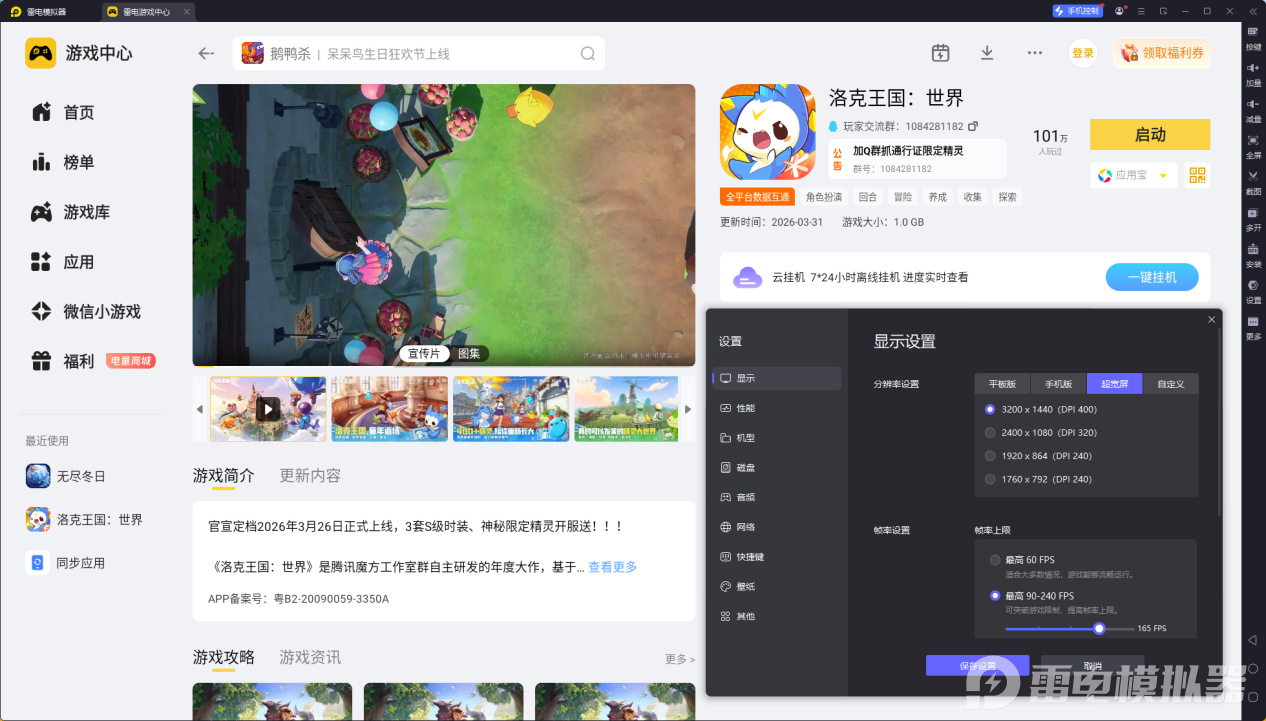Click previous arrow of screenshot thumbnails
1266x721 pixels.
199,409
